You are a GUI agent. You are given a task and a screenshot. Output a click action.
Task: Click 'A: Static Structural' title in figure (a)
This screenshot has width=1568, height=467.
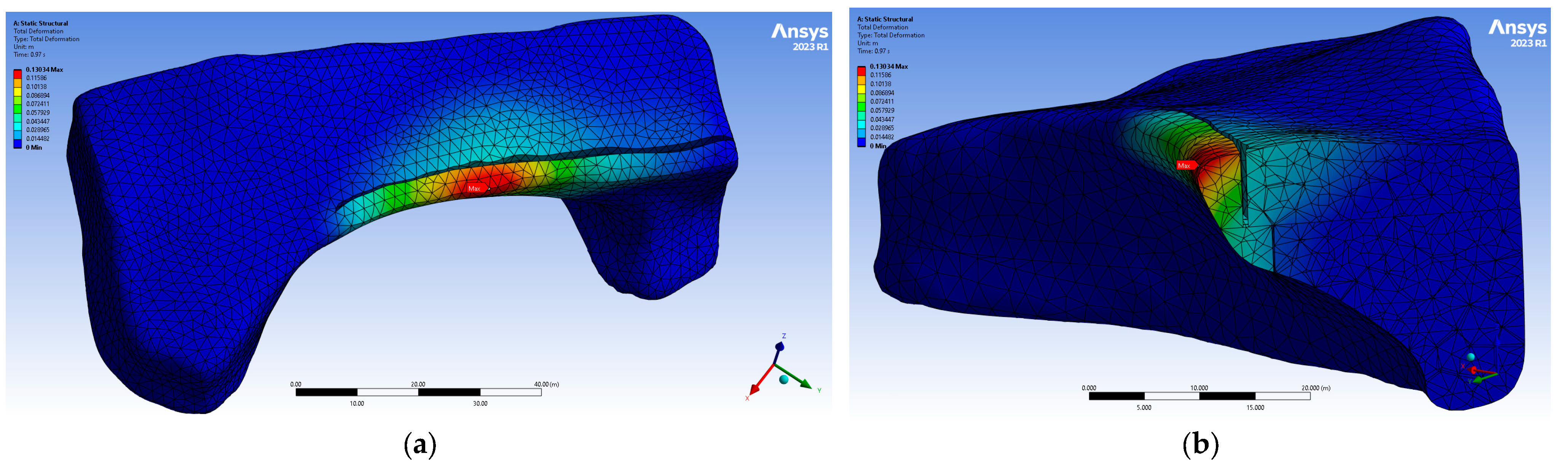tap(41, 23)
